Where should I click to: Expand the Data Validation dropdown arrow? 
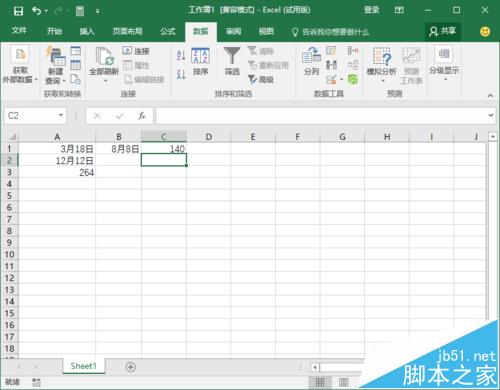point(341,80)
